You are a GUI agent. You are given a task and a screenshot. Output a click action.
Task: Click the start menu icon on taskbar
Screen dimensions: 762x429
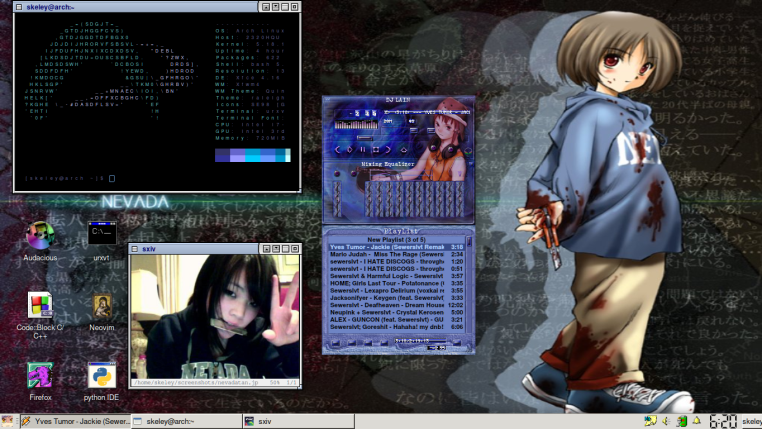[x=7, y=421]
